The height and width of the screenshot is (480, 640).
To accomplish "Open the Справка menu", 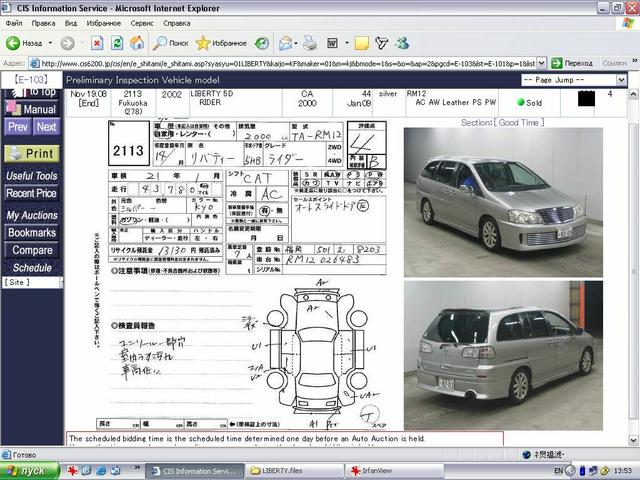I will click(176, 23).
